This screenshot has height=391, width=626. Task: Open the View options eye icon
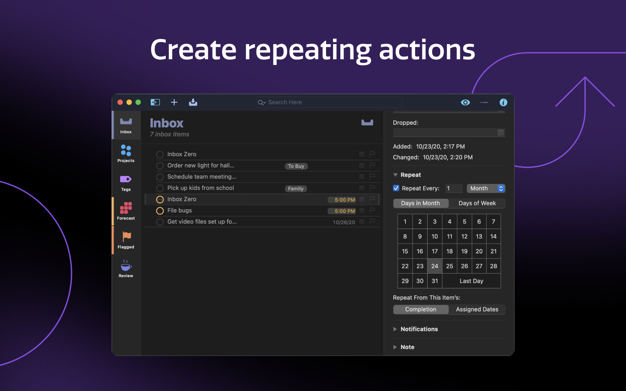point(465,102)
